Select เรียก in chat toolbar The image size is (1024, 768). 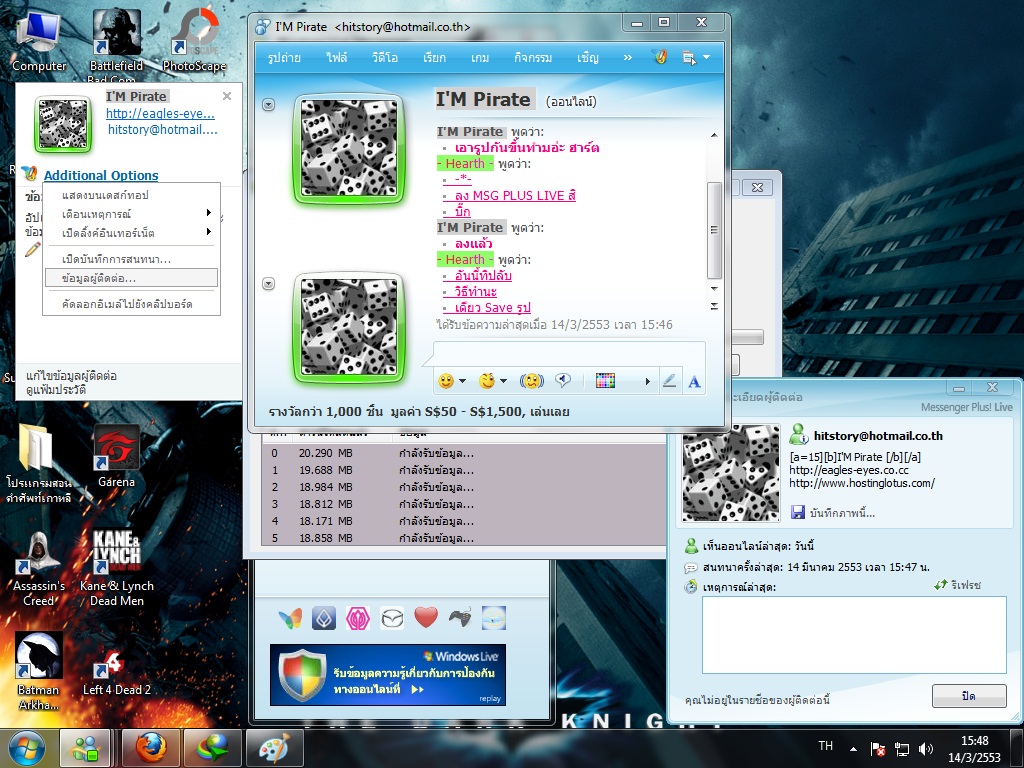click(x=434, y=57)
